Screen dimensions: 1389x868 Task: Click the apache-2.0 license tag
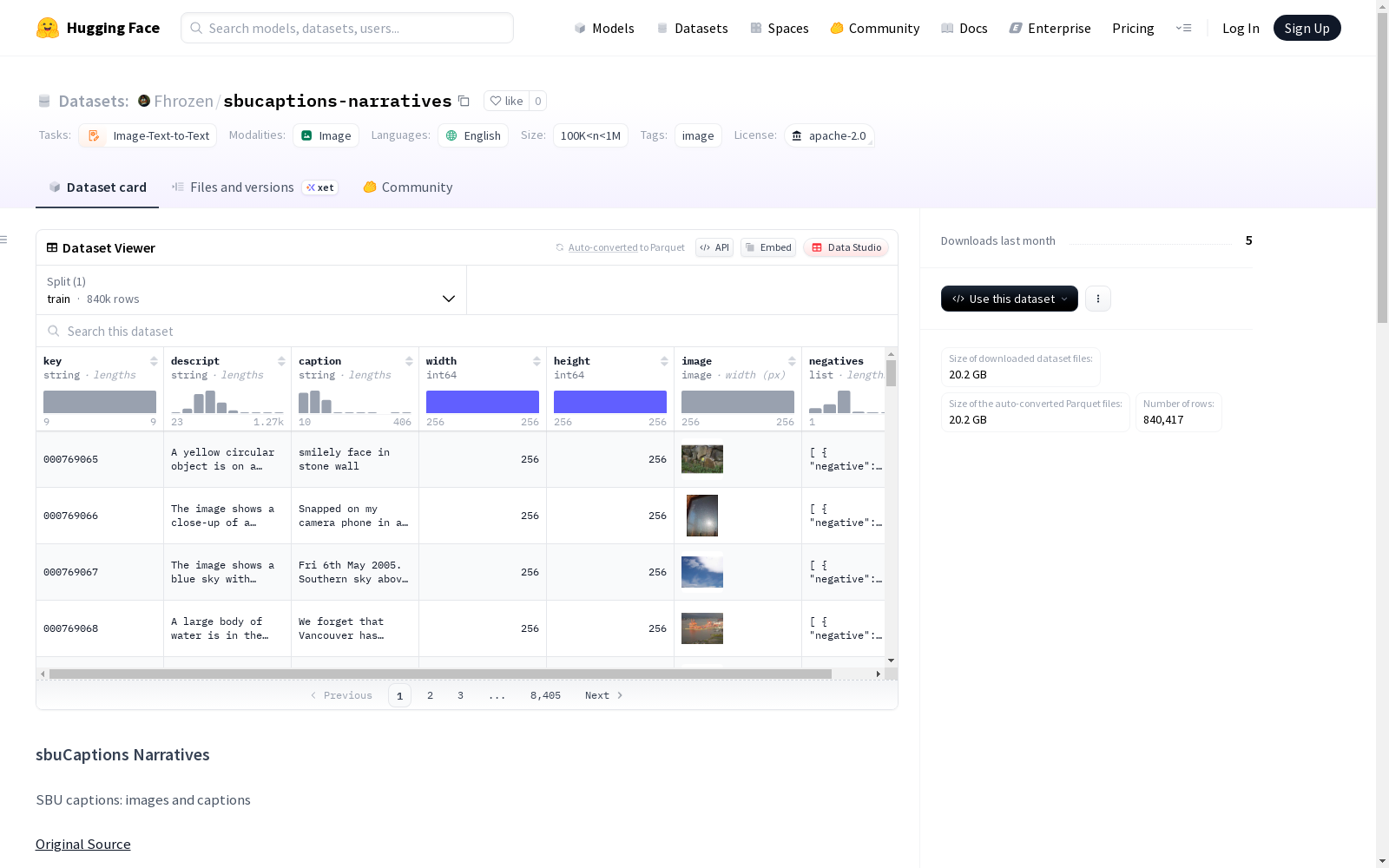coord(829,135)
